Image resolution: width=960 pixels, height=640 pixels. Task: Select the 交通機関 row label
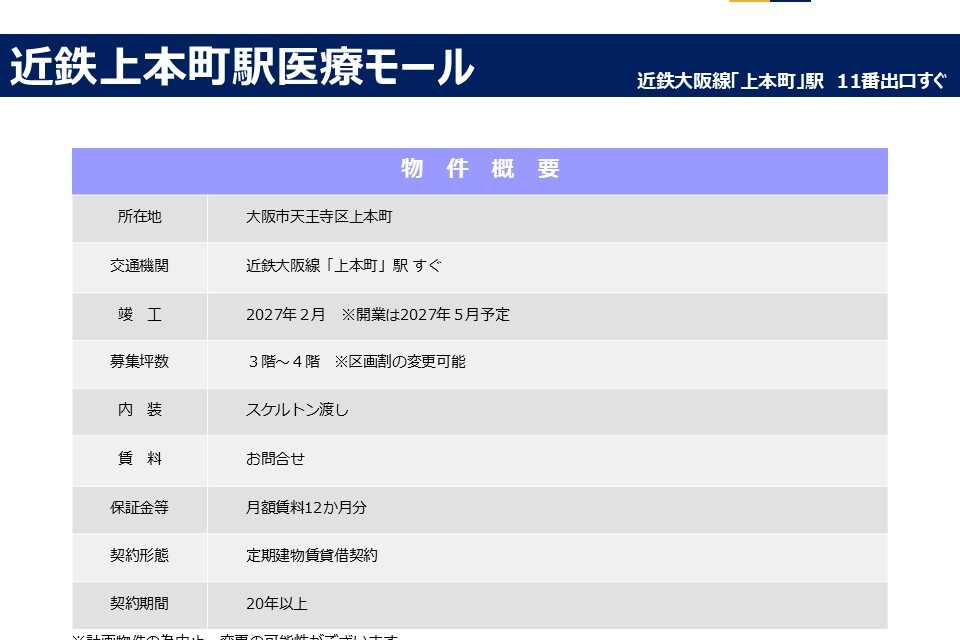[x=140, y=266]
